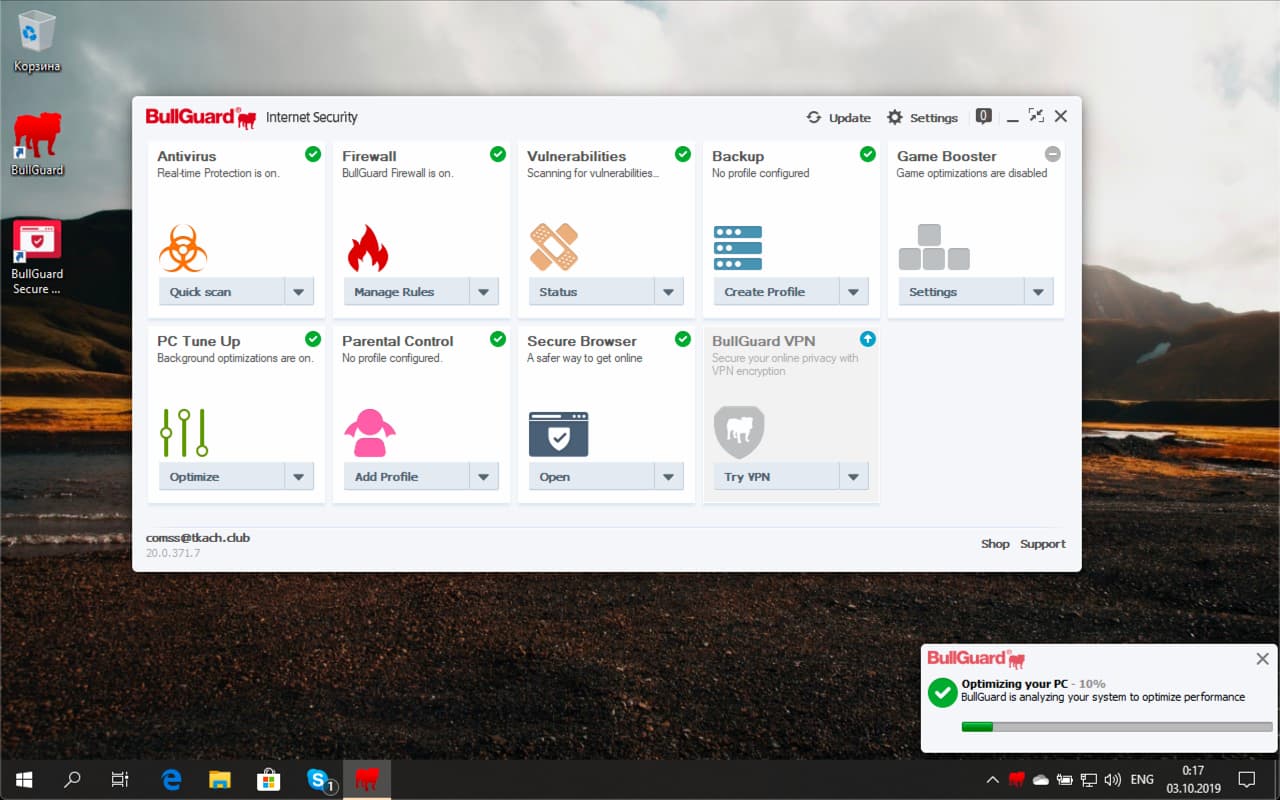Image resolution: width=1280 pixels, height=800 pixels.
Task: Click the PC Tune Up green status checkmark
Action: (313, 339)
